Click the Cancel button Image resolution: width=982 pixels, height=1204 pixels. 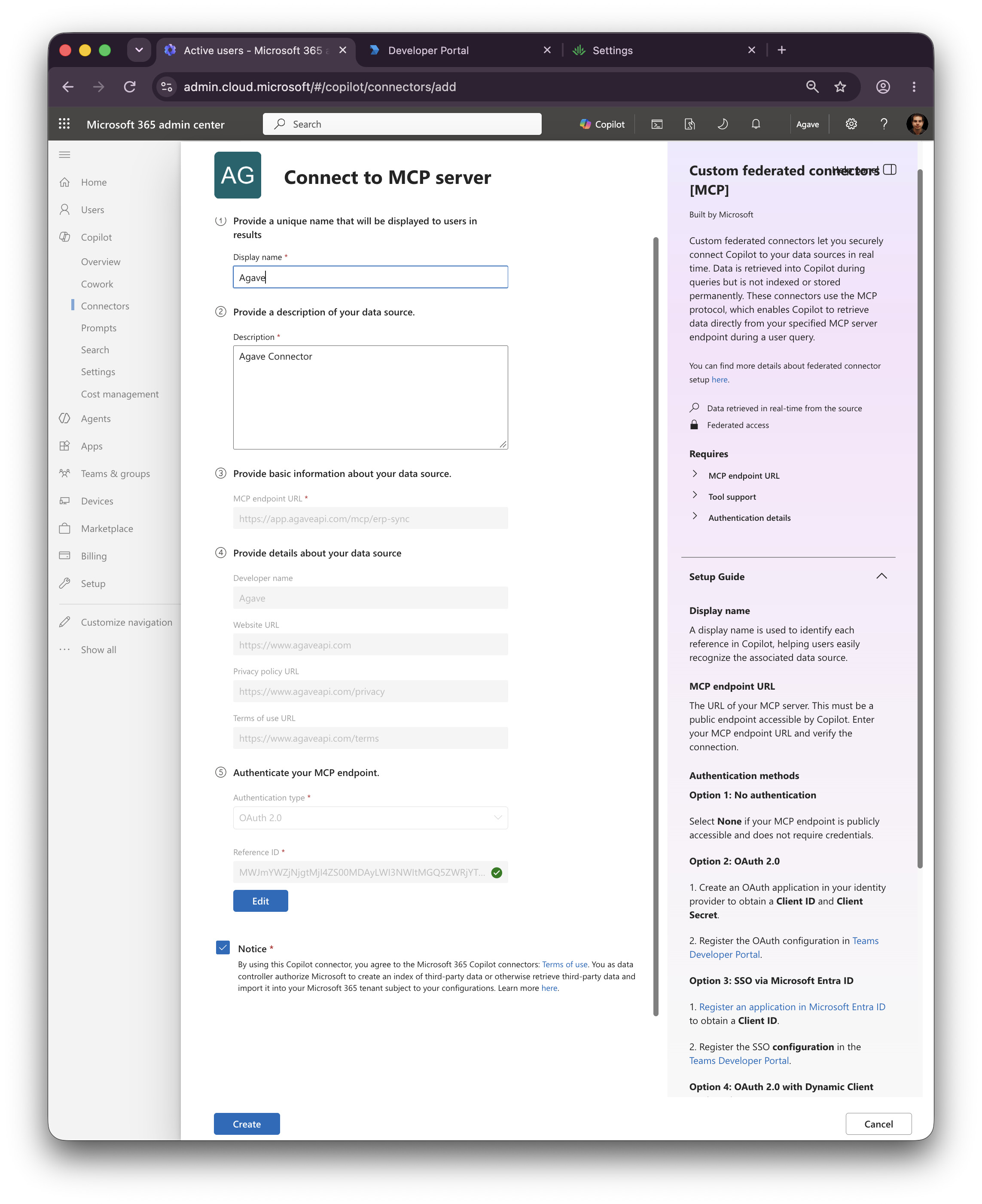click(x=878, y=1124)
